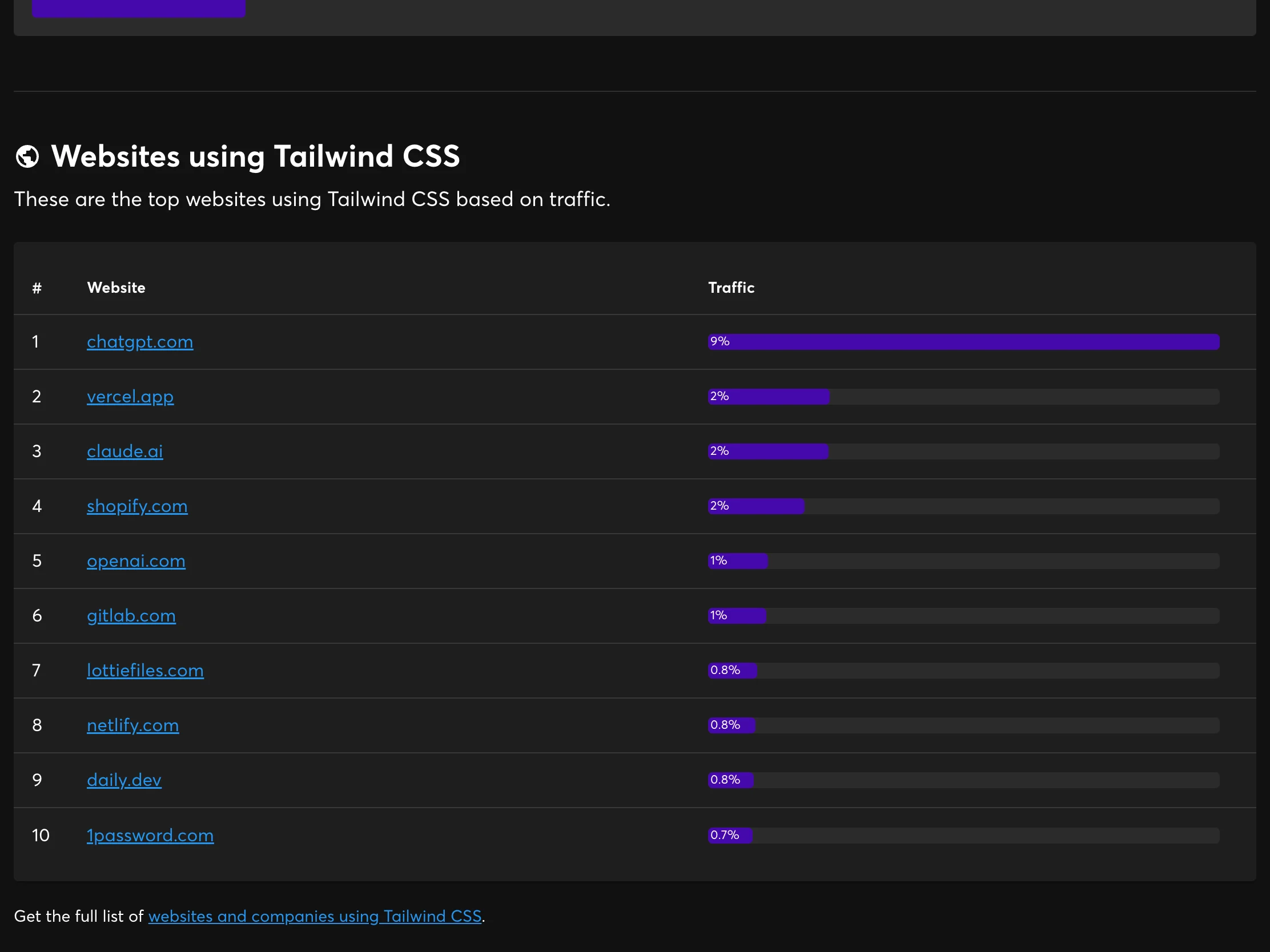This screenshot has height=952, width=1270.
Task: Open the claude.ai website link
Action: coord(124,451)
